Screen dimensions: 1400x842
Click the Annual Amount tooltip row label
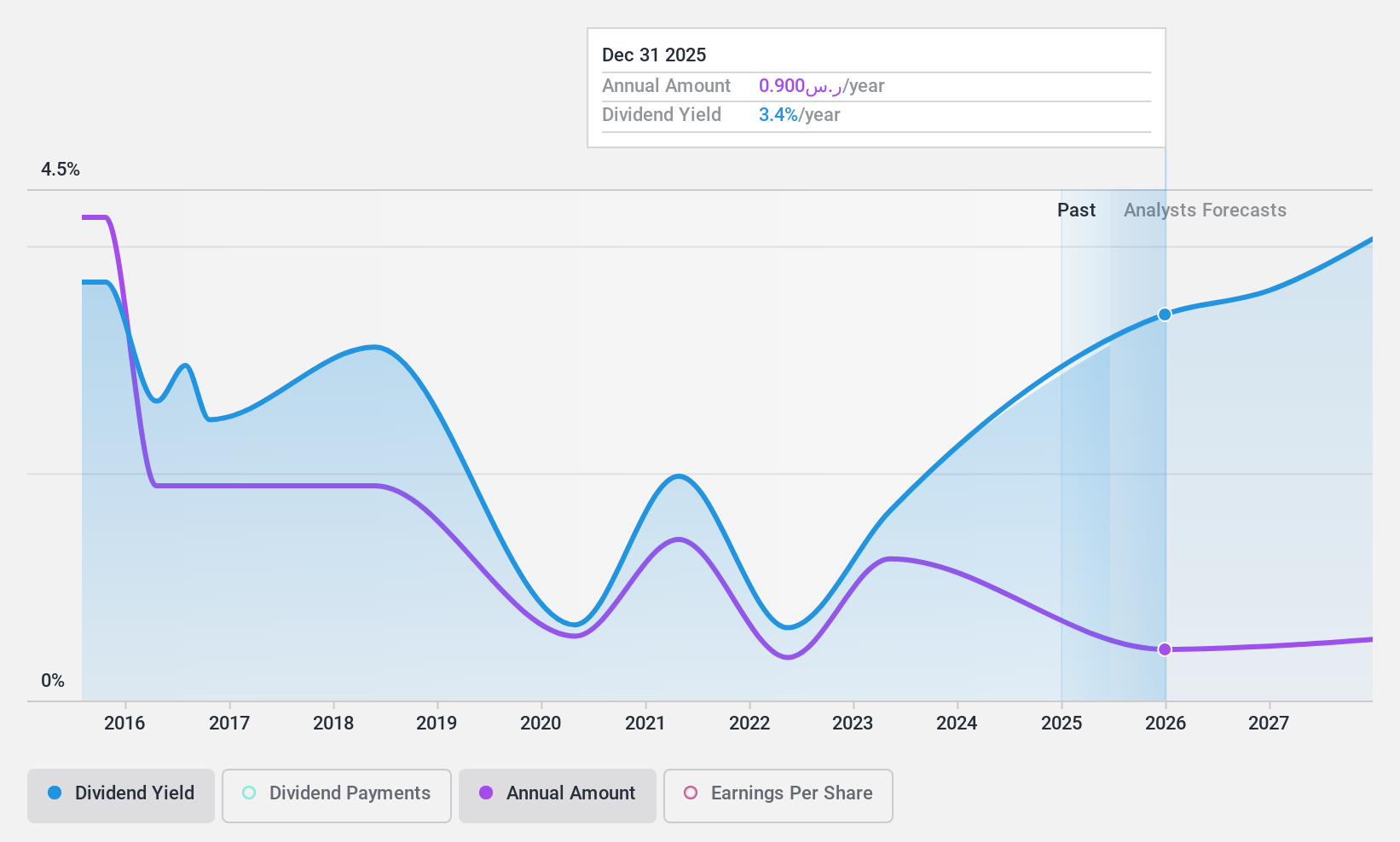coord(666,86)
